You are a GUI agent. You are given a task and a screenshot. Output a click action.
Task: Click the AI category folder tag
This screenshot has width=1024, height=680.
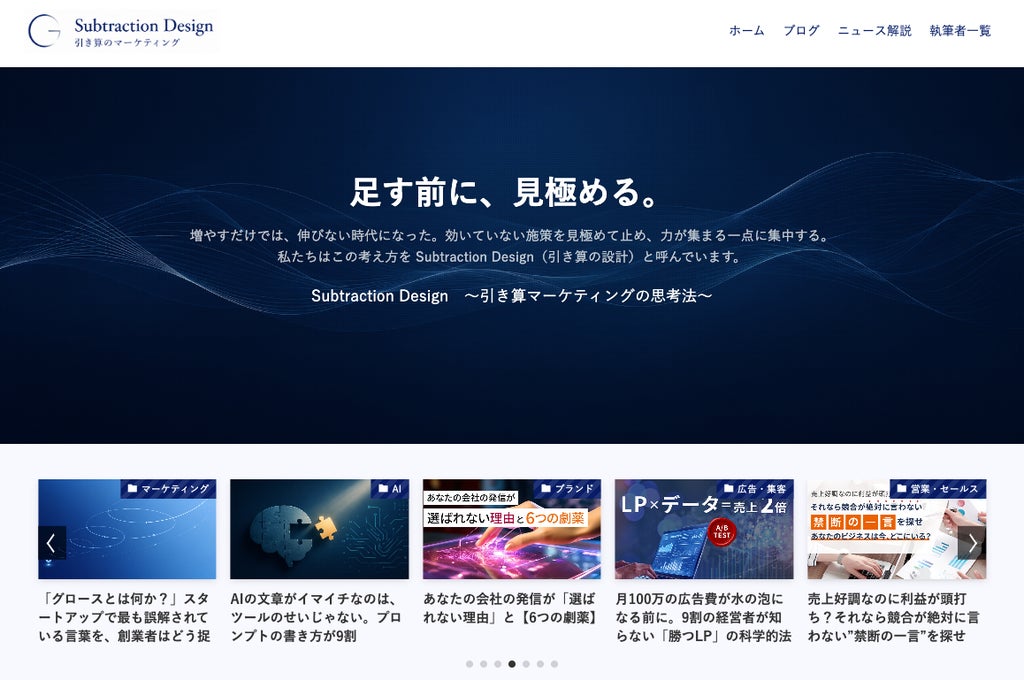391,489
